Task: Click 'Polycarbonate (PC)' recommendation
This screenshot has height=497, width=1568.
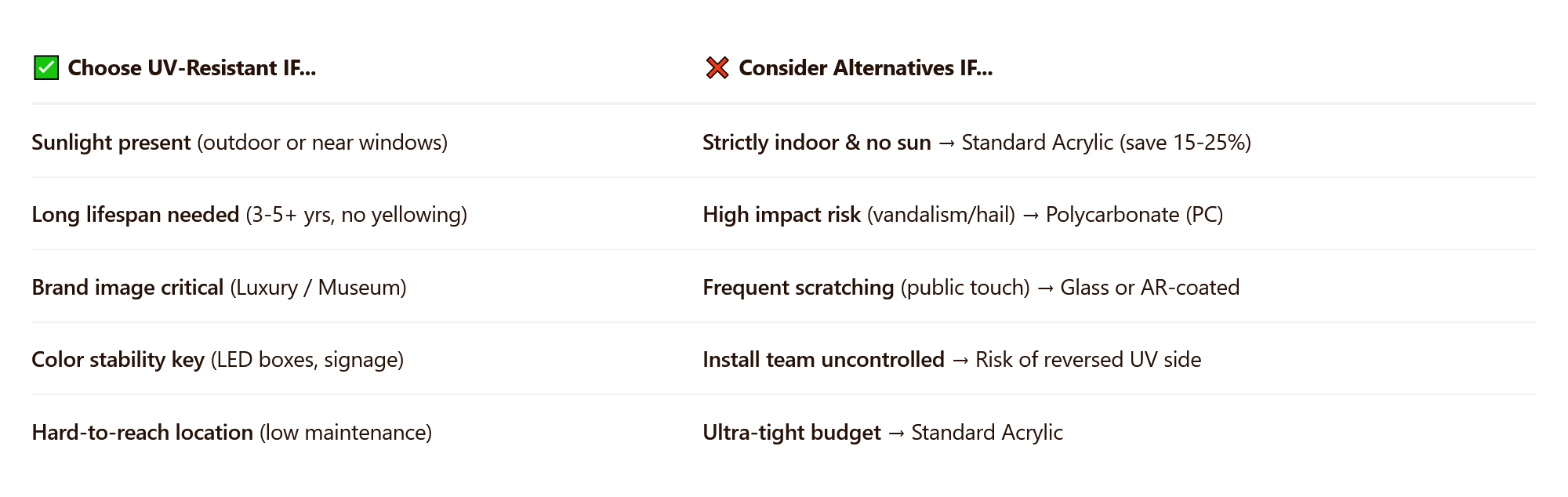Action: (1134, 215)
